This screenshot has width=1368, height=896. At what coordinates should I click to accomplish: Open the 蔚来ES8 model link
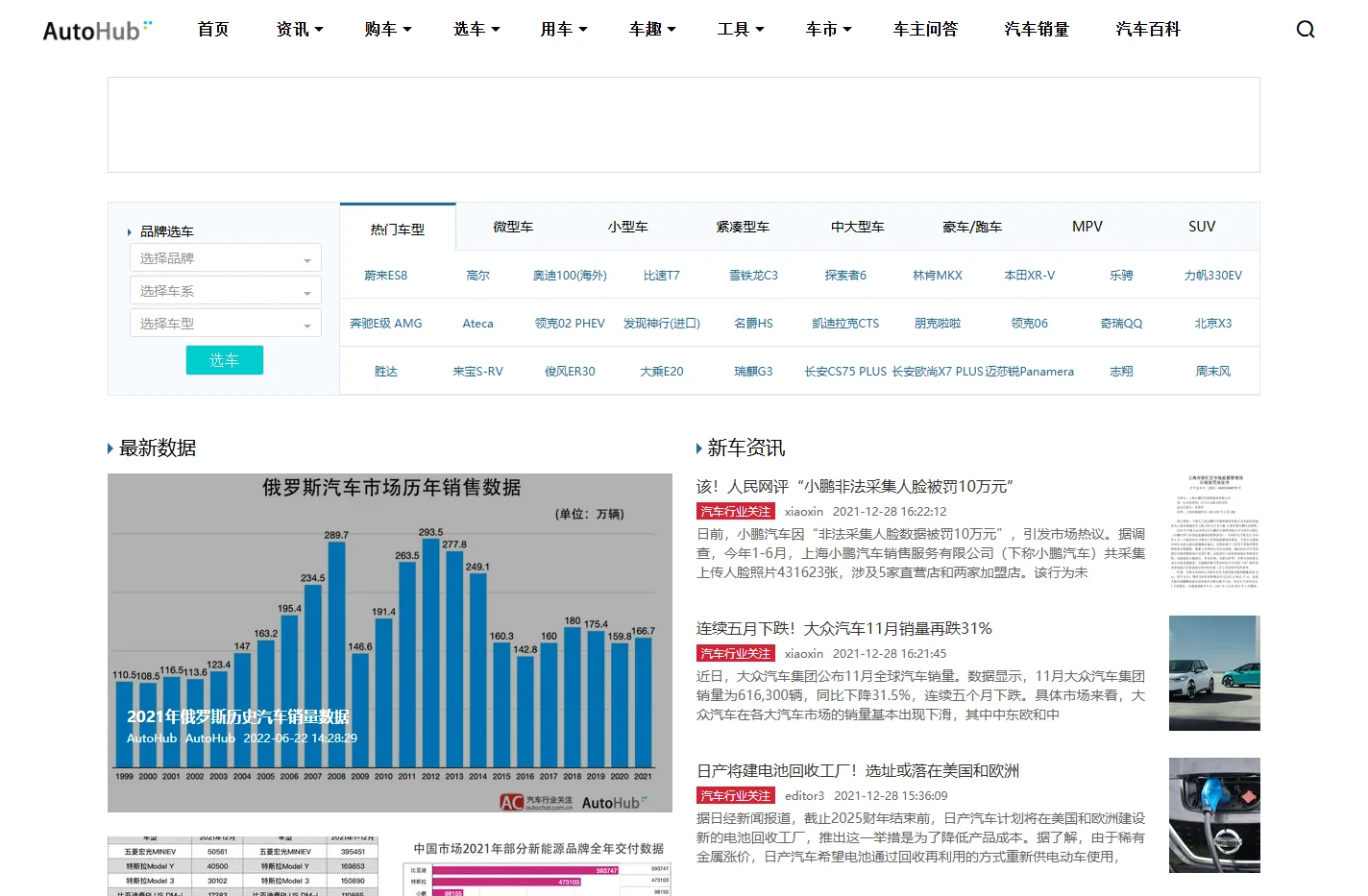(386, 276)
